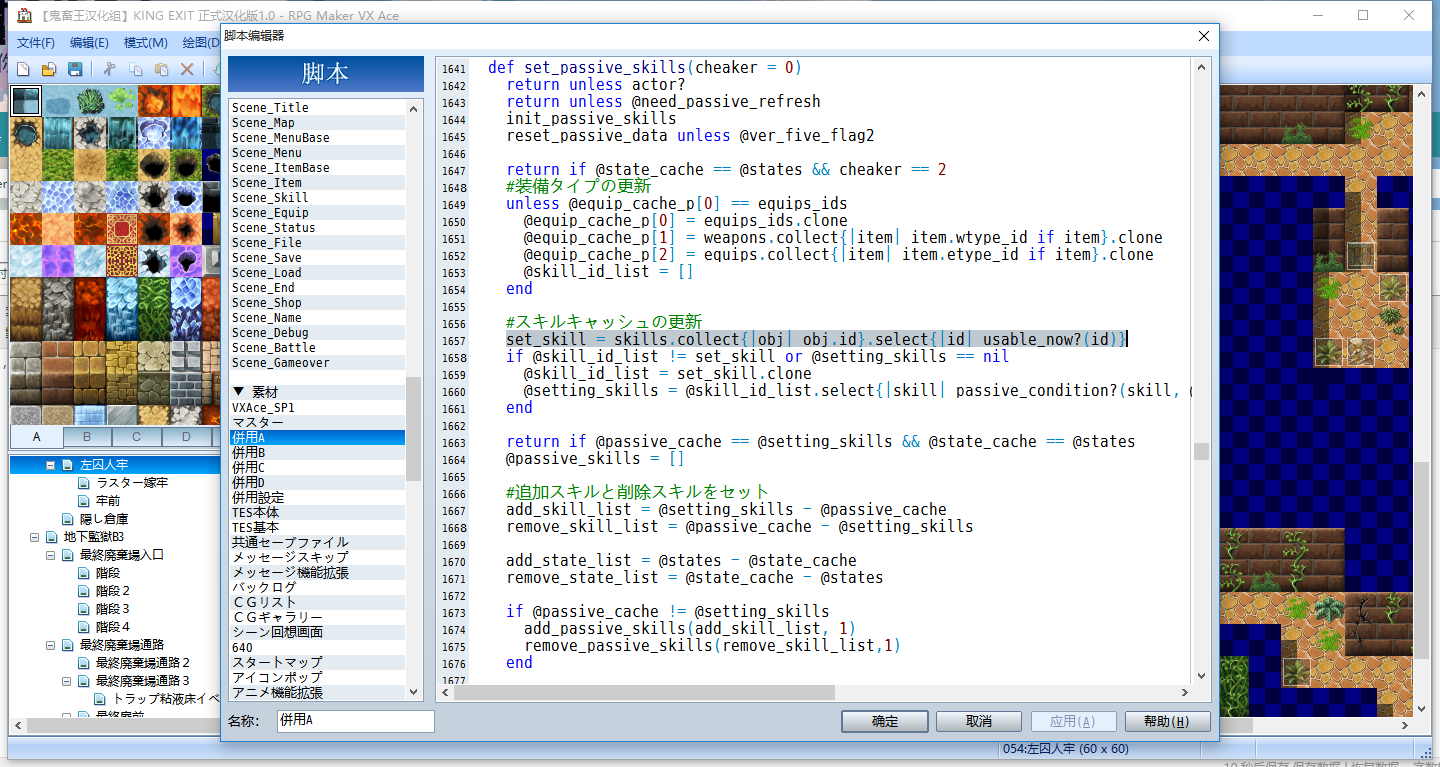The width and height of the screenshot is (1440, 767).
Task: Collapse the 最終廃棄場入口 map node
Action: (x=50, y=555)
